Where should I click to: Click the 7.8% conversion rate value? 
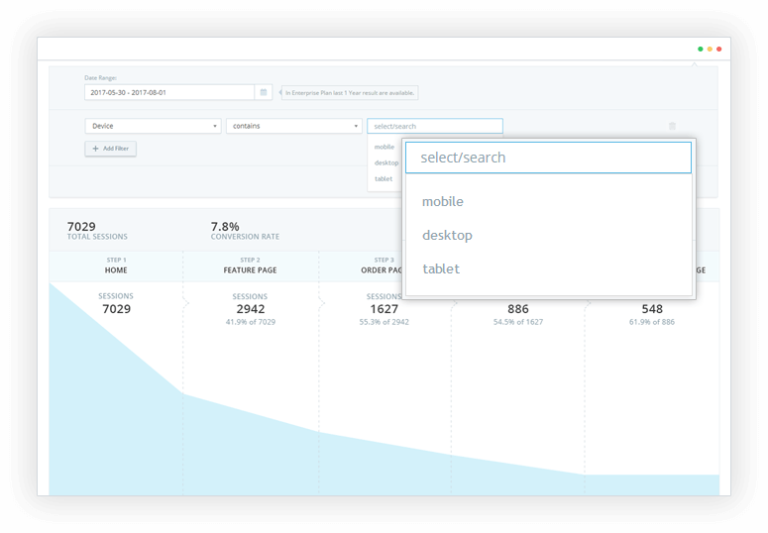point(225,226)
